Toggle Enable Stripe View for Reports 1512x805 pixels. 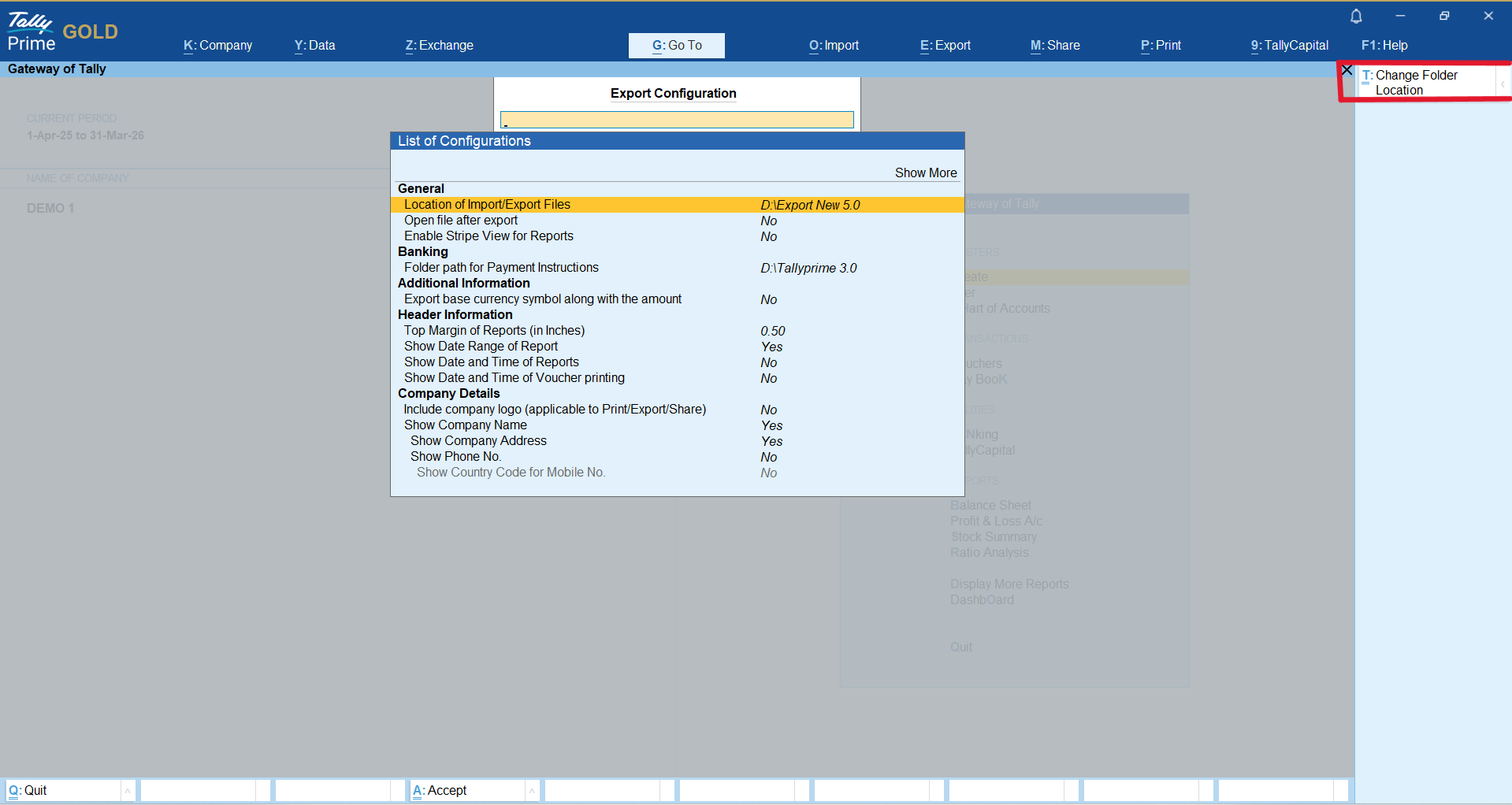[x=489, y=236]
